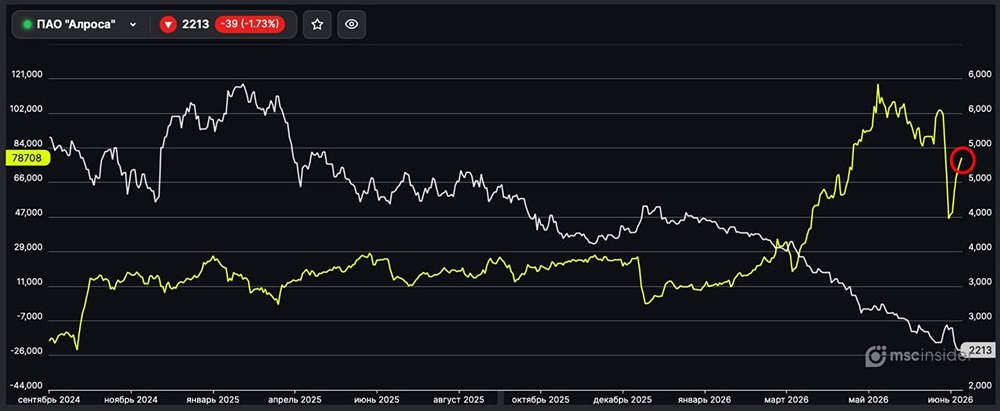
Task: Click the апрель 2025 axis label
Action: tap(294, 400)
